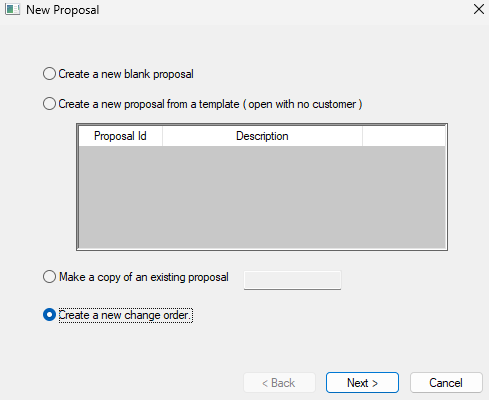Click the existing proposal number input field
489x400 pixels.
pos(292,280)
